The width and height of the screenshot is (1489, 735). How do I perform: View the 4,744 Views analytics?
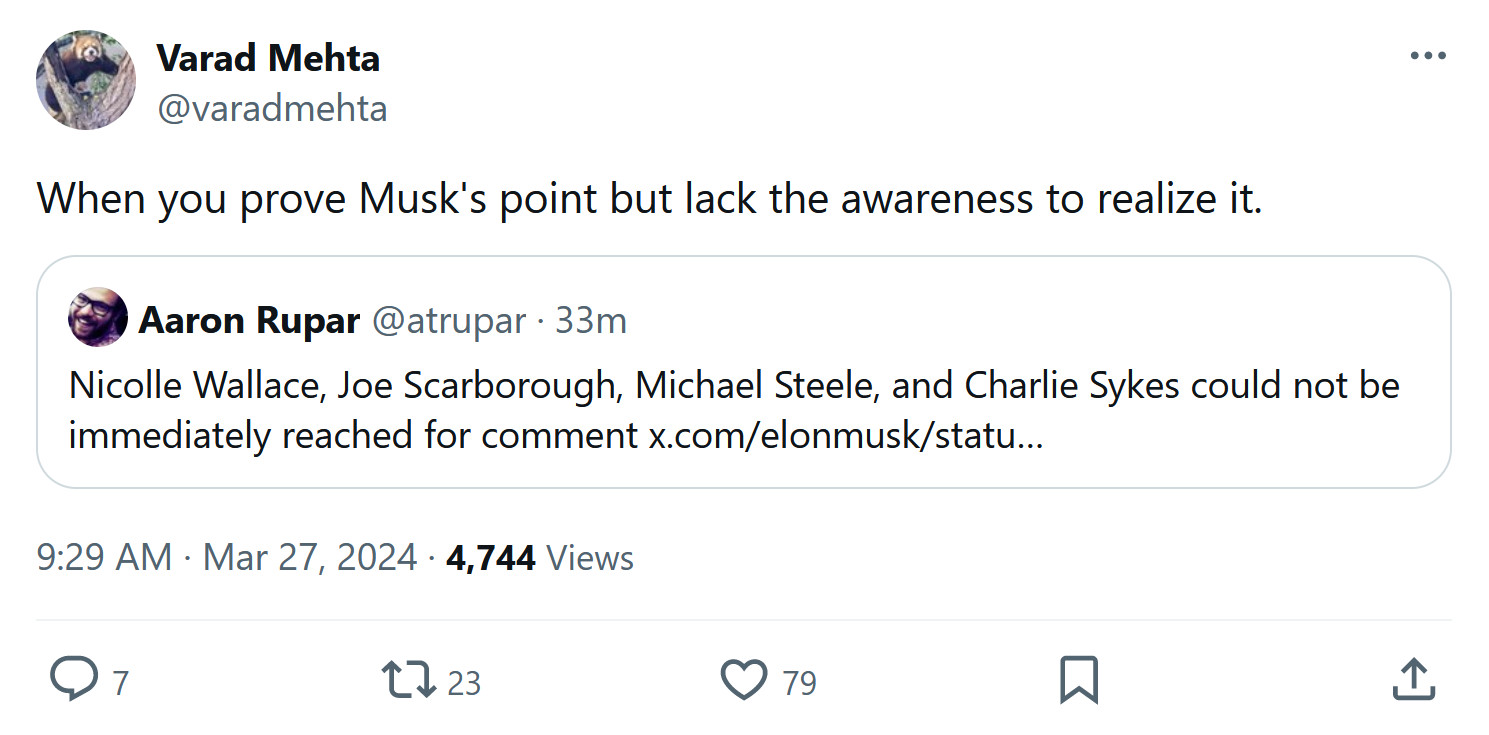coord(540,557)
